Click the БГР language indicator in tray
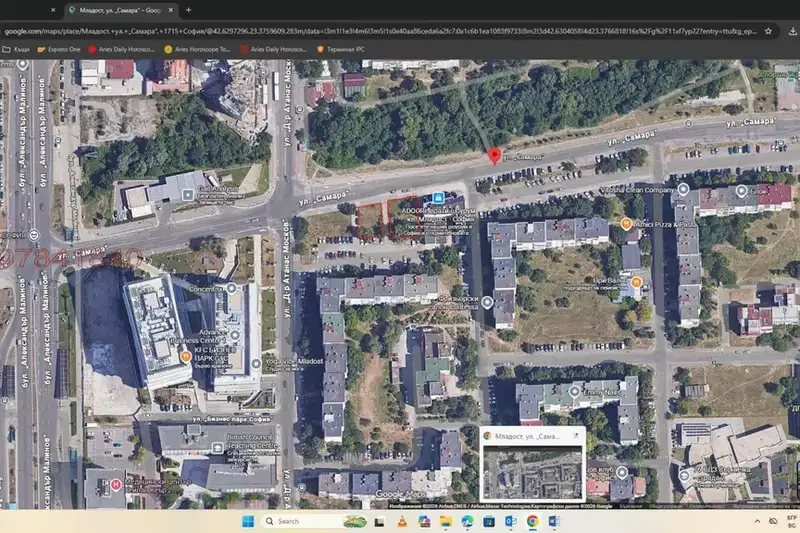 791,521
